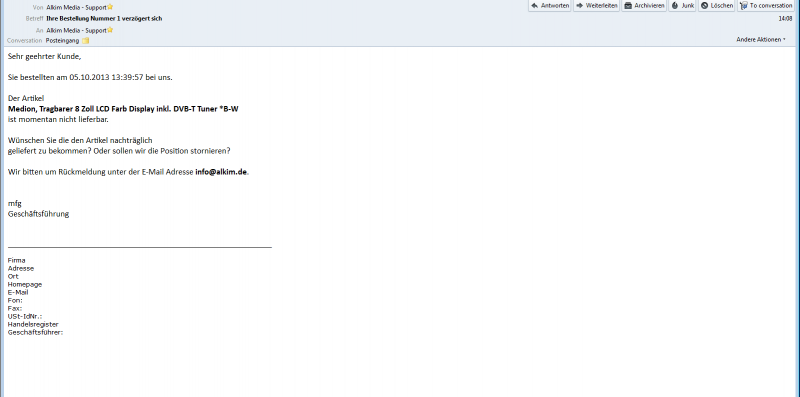Click the product name Medion, Tragbarer 8 Zoll
The image size is (800, 397).
click(x=123, y=109)
